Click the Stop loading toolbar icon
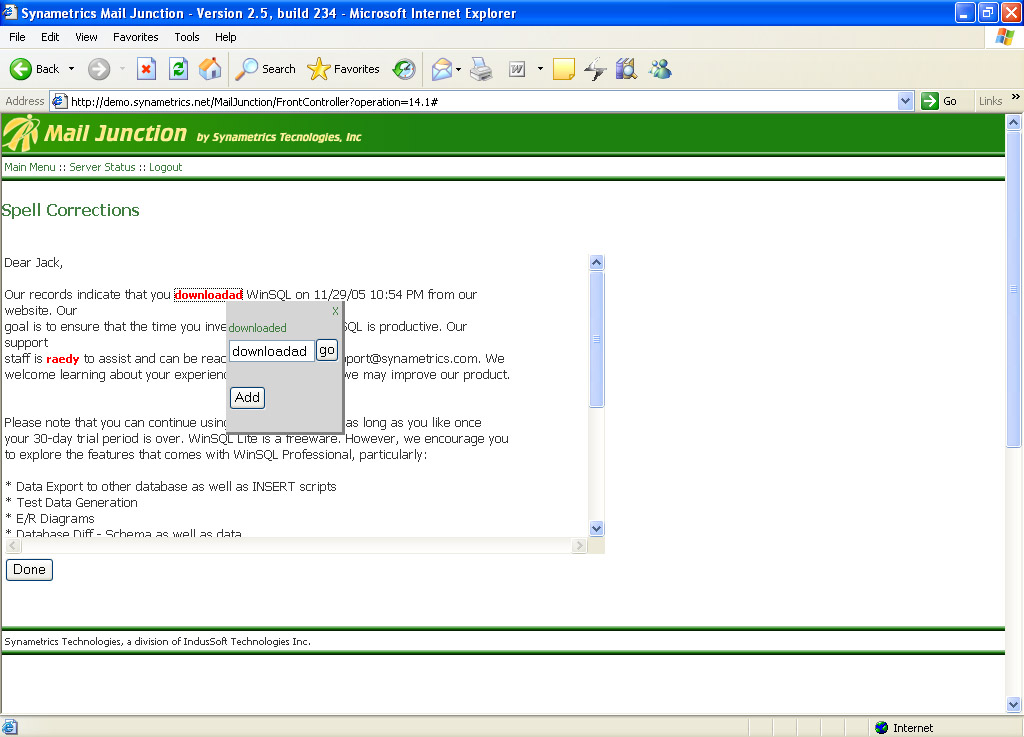Viewport: 1024px width, 737px height. pos(146,69)
